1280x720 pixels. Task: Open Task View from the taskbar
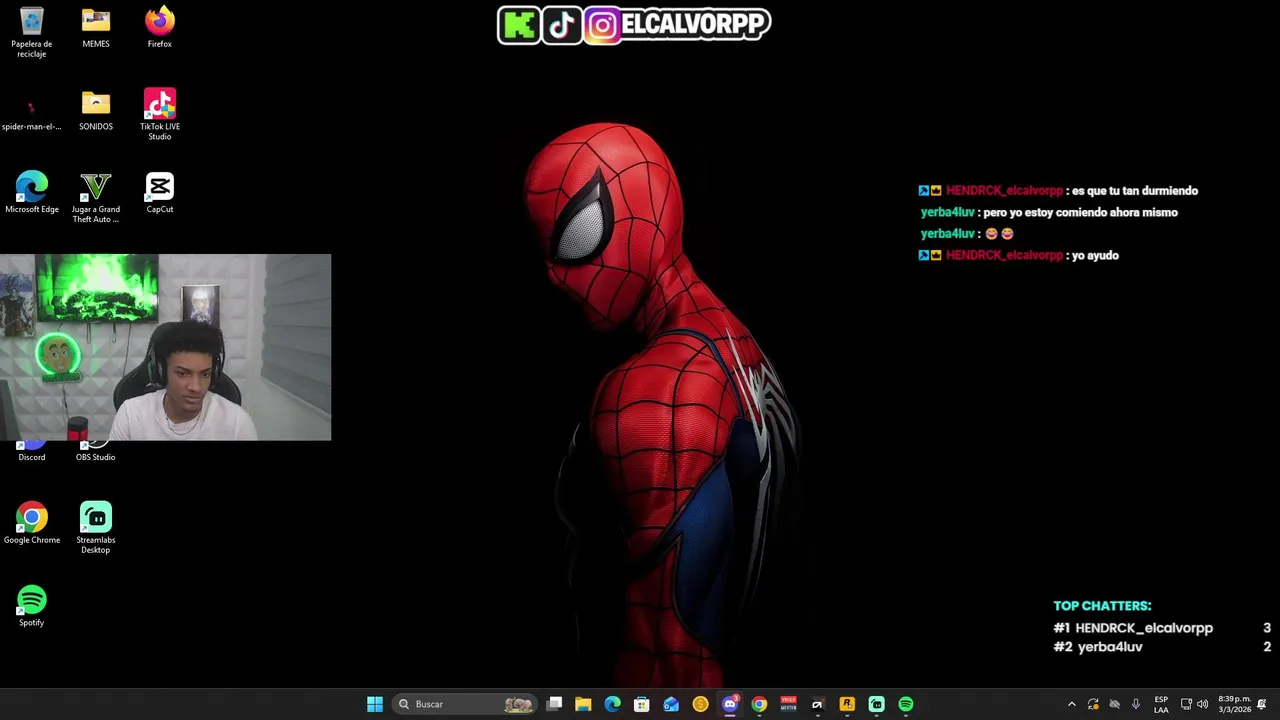555,704
